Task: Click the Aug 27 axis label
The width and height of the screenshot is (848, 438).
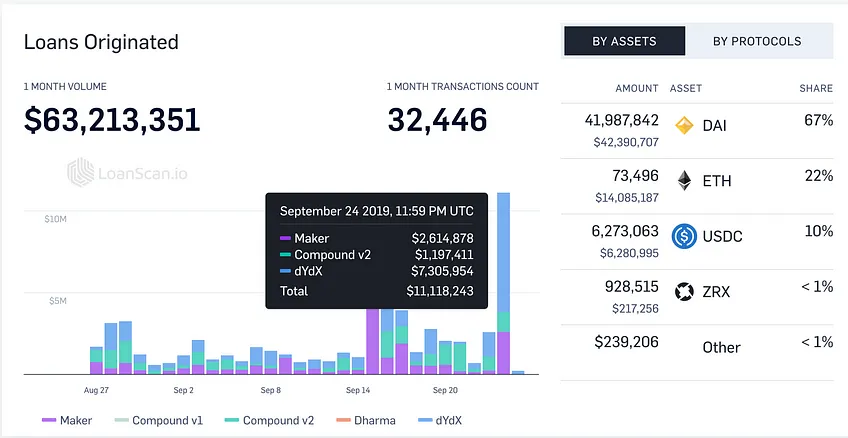Action: [x=96, y=390]
